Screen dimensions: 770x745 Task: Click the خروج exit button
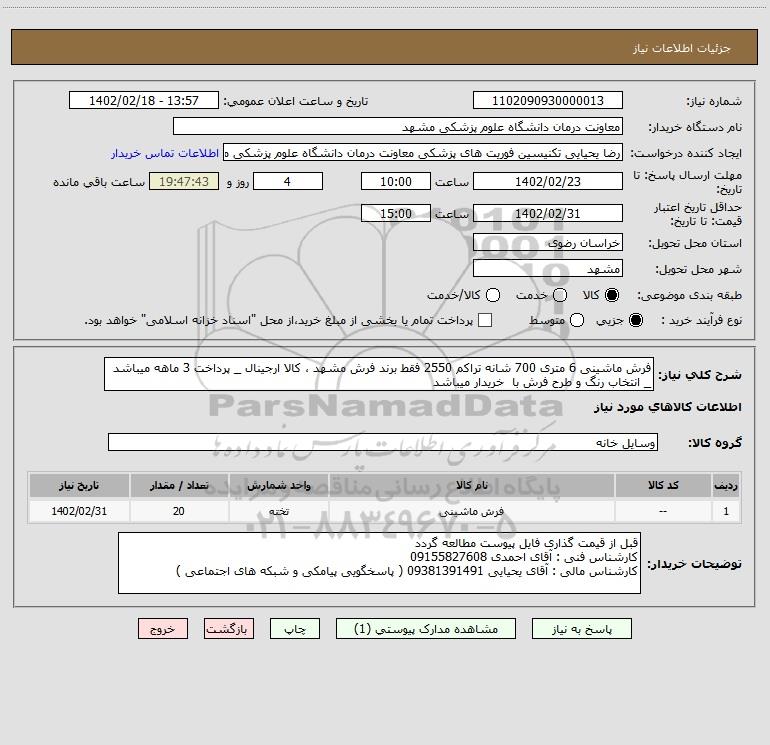pos(163,629)
